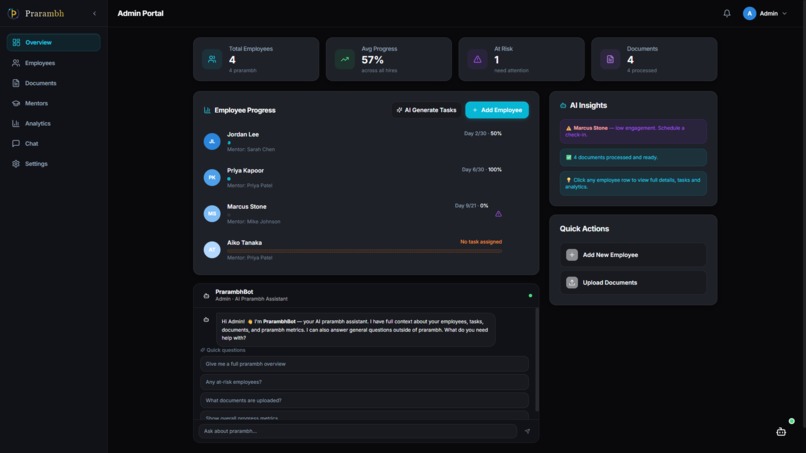Click Marcus Stone's at-risk warning triangle

(498, 214)
